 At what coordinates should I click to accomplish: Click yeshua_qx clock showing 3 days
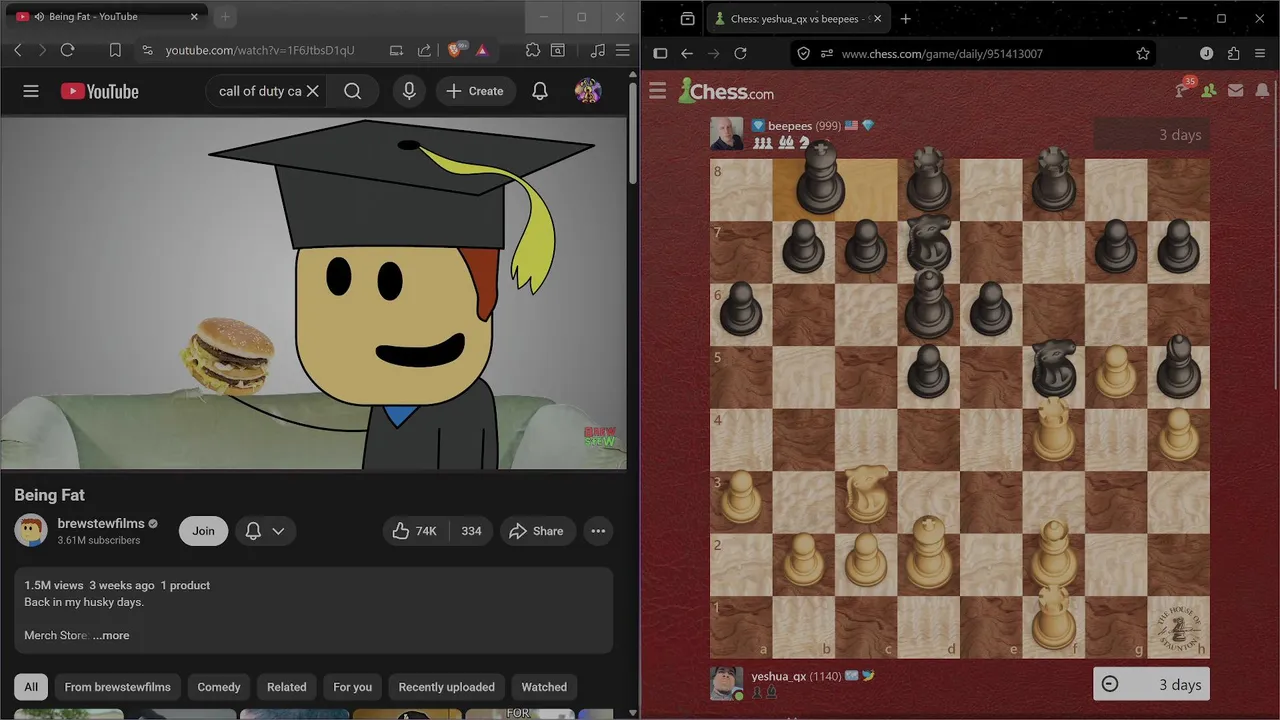point(1152,684)
